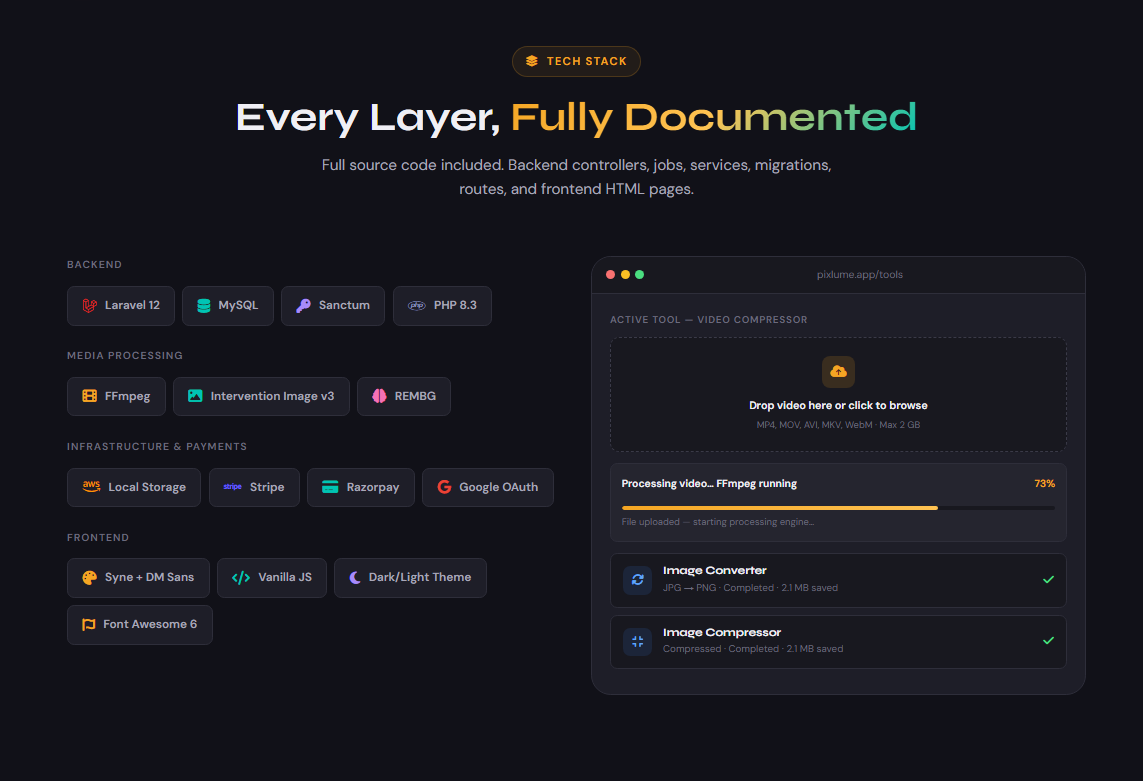Click the video processing progress bar
Screen dimensions: 1143x781
pos(838,508)
